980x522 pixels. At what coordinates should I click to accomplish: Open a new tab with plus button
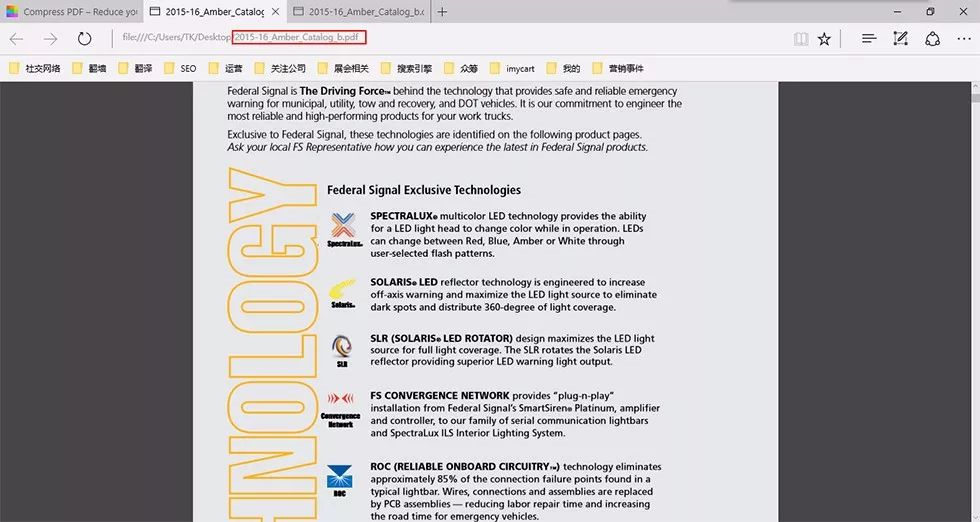tap(442, 11)
